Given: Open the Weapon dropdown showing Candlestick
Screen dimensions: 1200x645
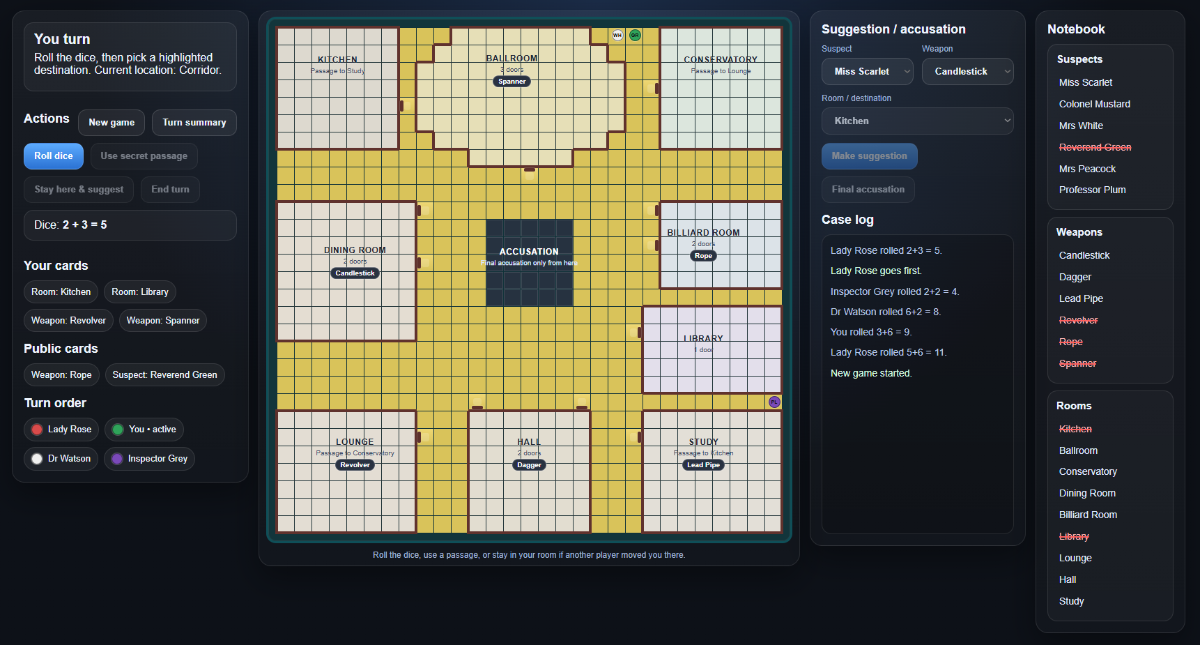Looking at the screenshot, I should click(x=967, y=72).
